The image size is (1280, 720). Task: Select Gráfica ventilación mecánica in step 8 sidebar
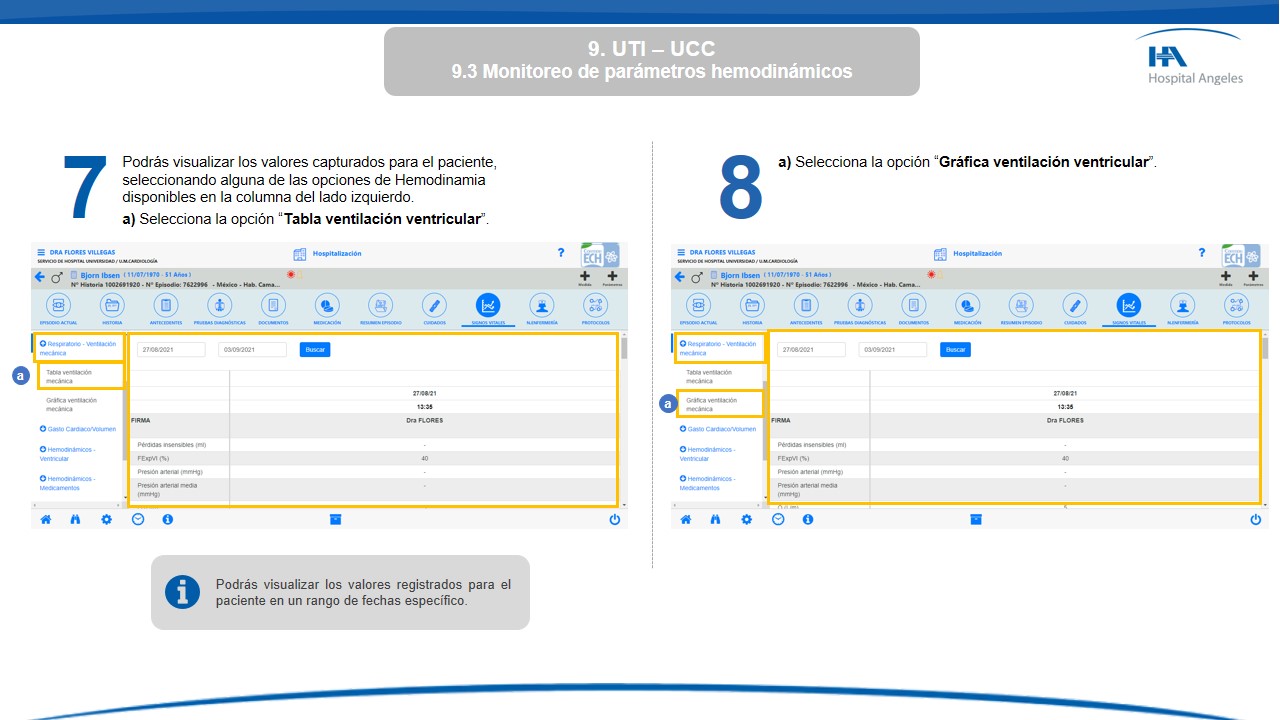pyautogui.click(x=719, y=404)
